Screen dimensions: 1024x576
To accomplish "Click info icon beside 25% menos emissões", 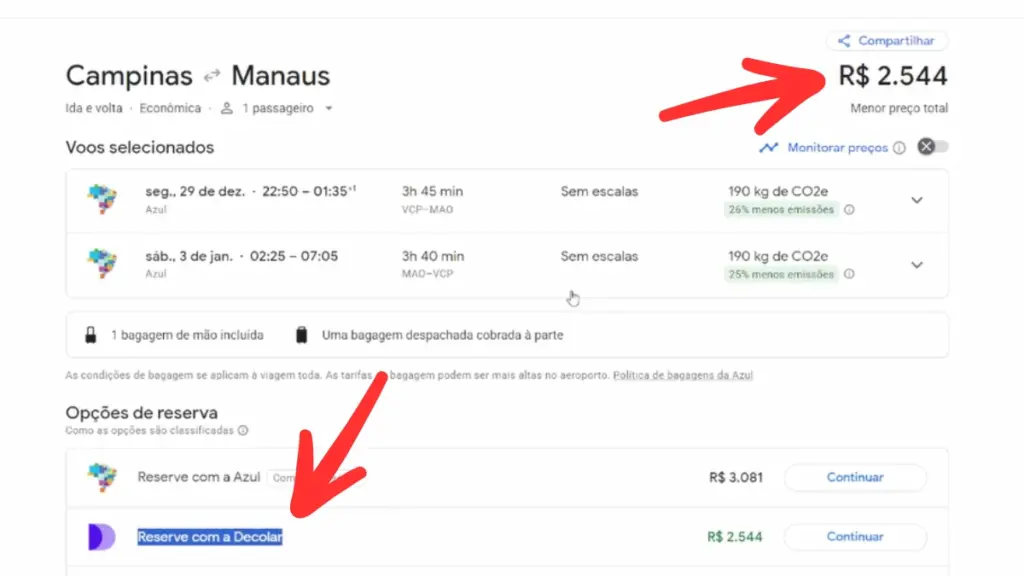I will [849, 274].
